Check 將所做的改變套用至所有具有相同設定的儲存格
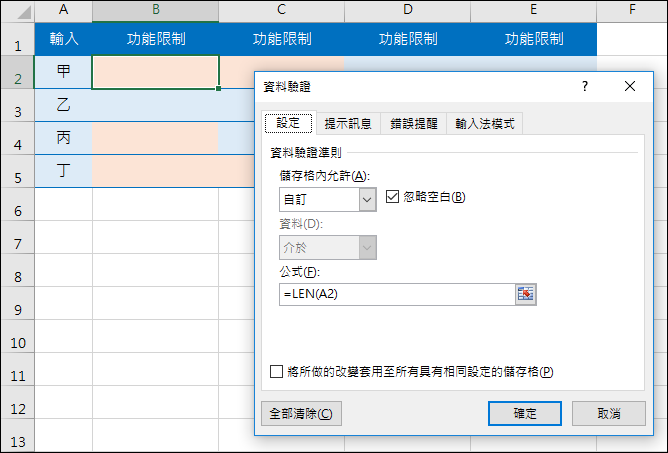The width and height of the screenshot is (668, 453). click(x=276, y=371)
